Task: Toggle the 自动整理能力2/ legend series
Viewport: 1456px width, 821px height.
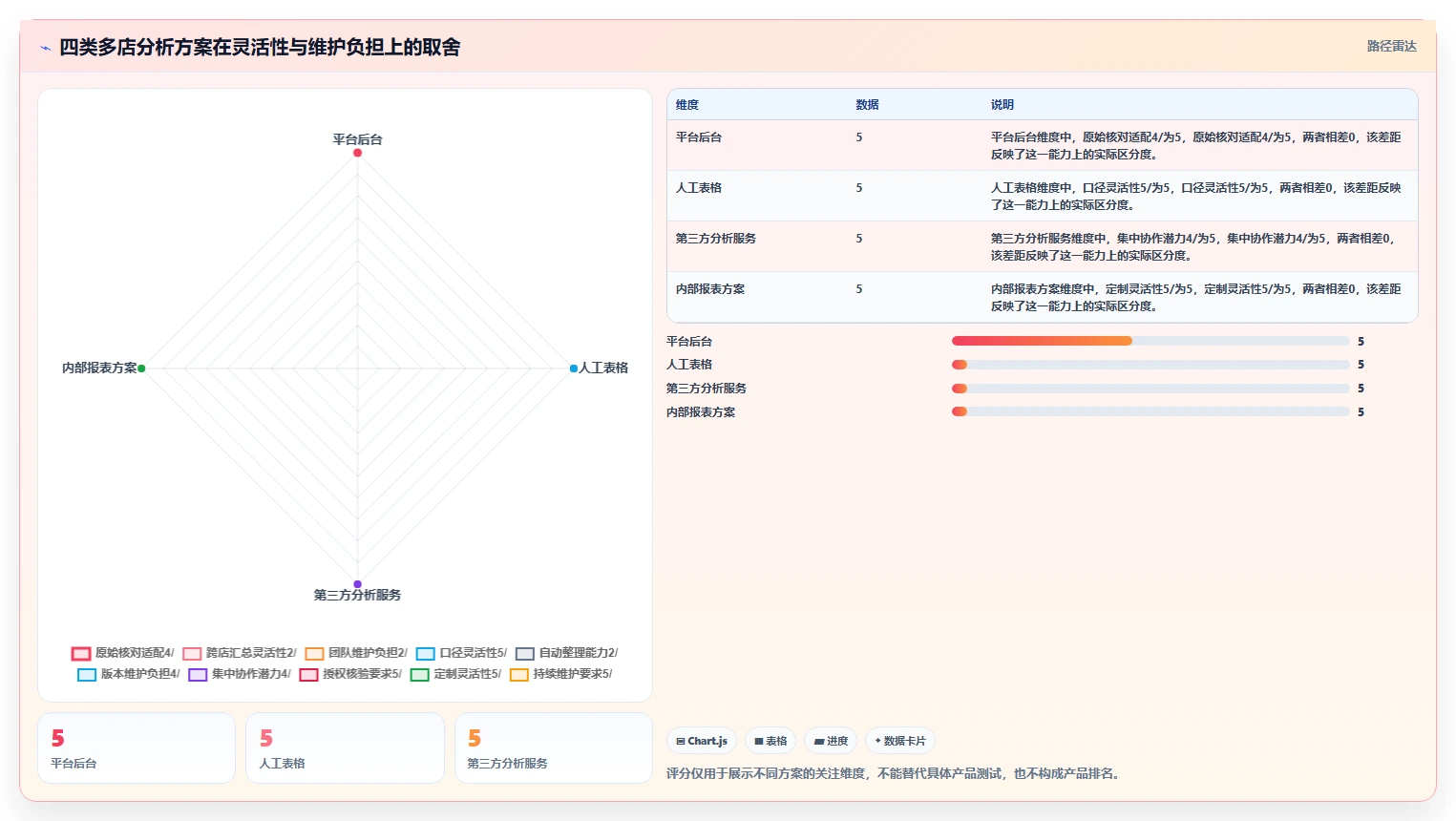Action: point(567,653)
